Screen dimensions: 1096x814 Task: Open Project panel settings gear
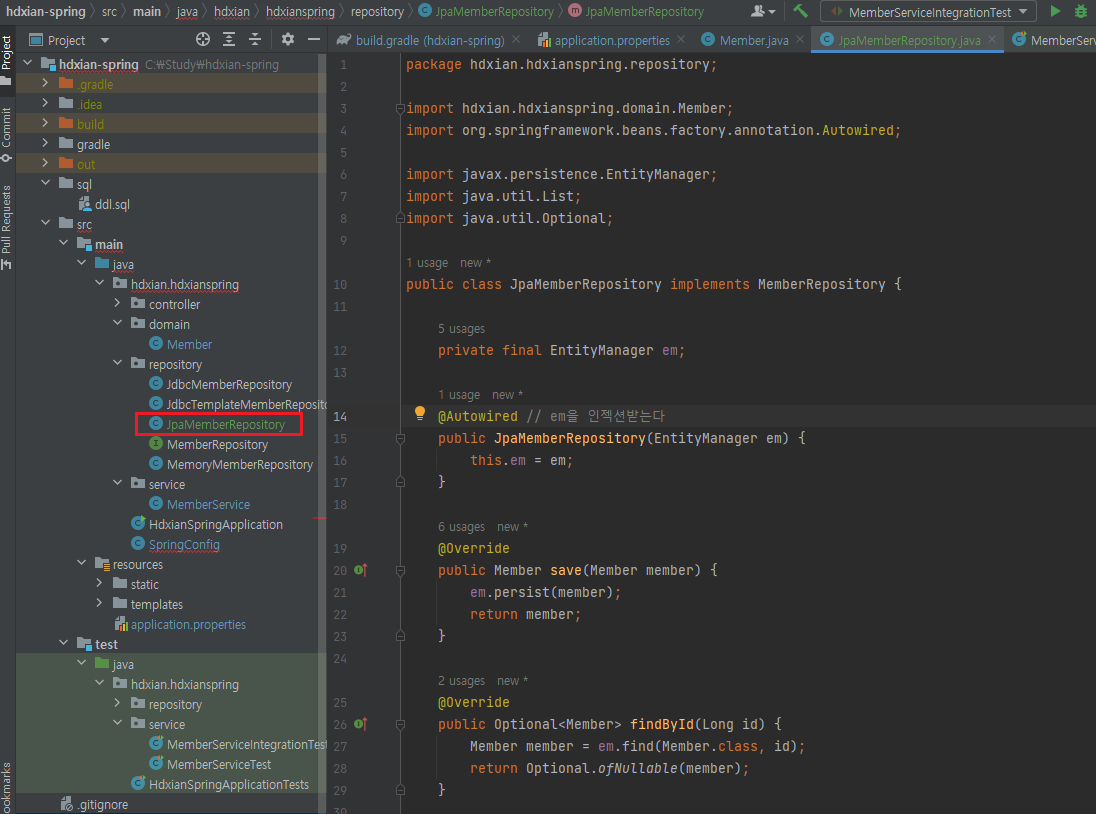pos(288,40)
